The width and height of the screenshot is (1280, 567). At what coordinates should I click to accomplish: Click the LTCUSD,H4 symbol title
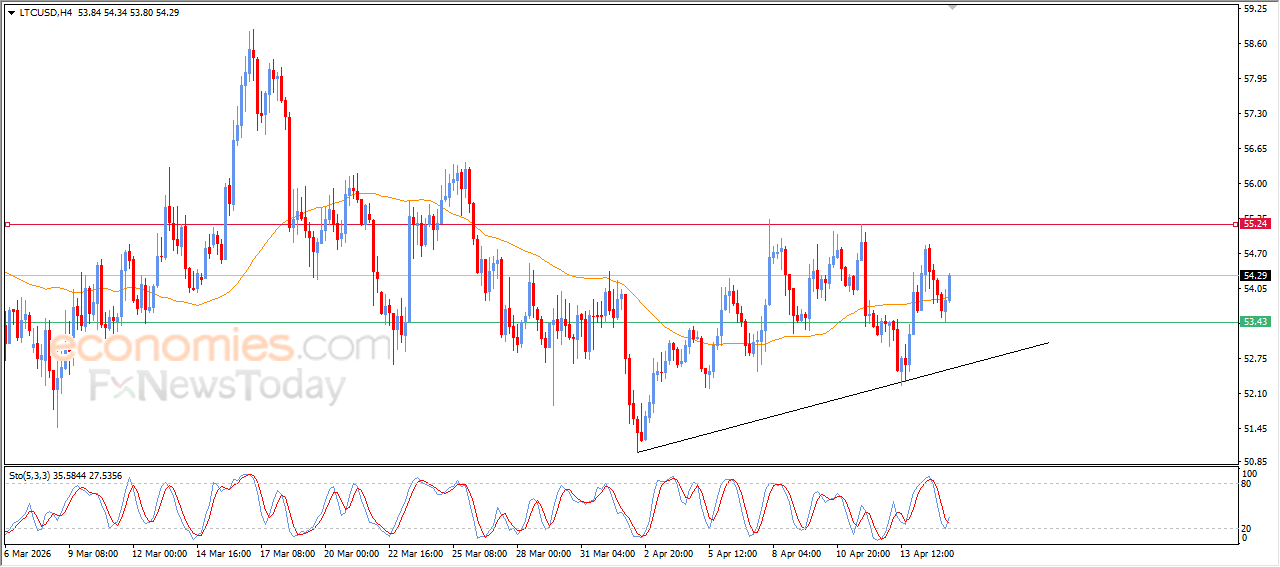[x=45, y=13]
